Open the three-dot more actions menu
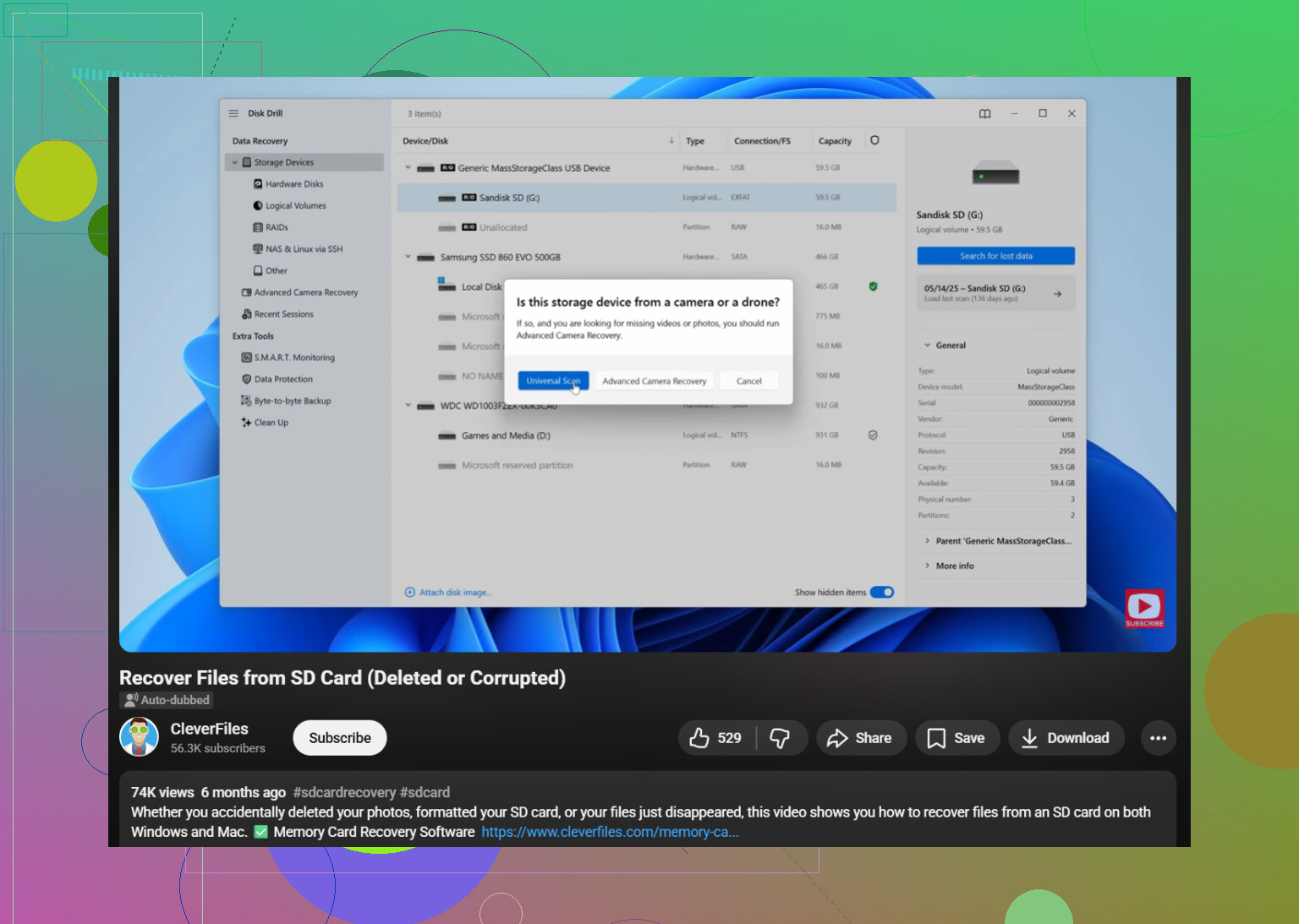 click(1159, 738)
